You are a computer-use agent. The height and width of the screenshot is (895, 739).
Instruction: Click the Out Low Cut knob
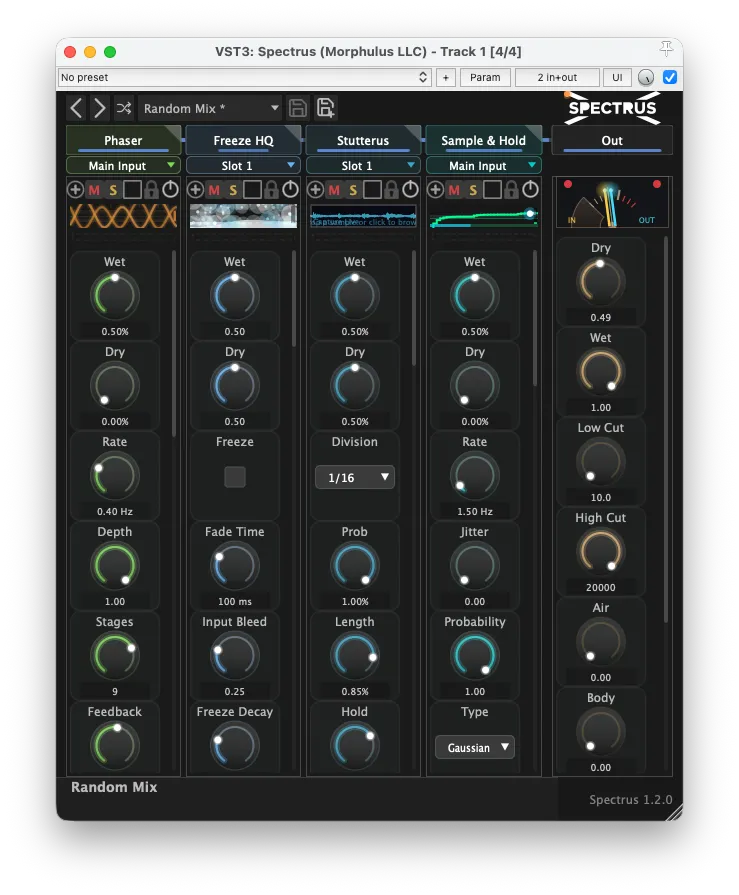[600, 462]
